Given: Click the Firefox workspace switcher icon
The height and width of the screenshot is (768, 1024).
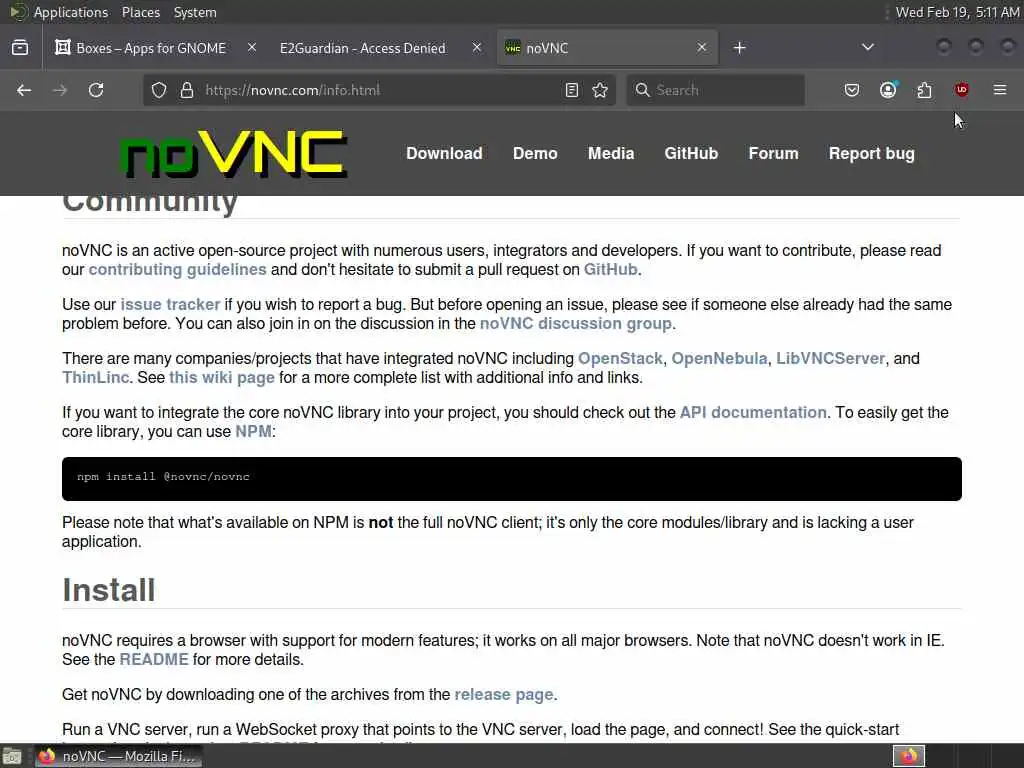Looking at the screenshot, I should click(909, 756).
